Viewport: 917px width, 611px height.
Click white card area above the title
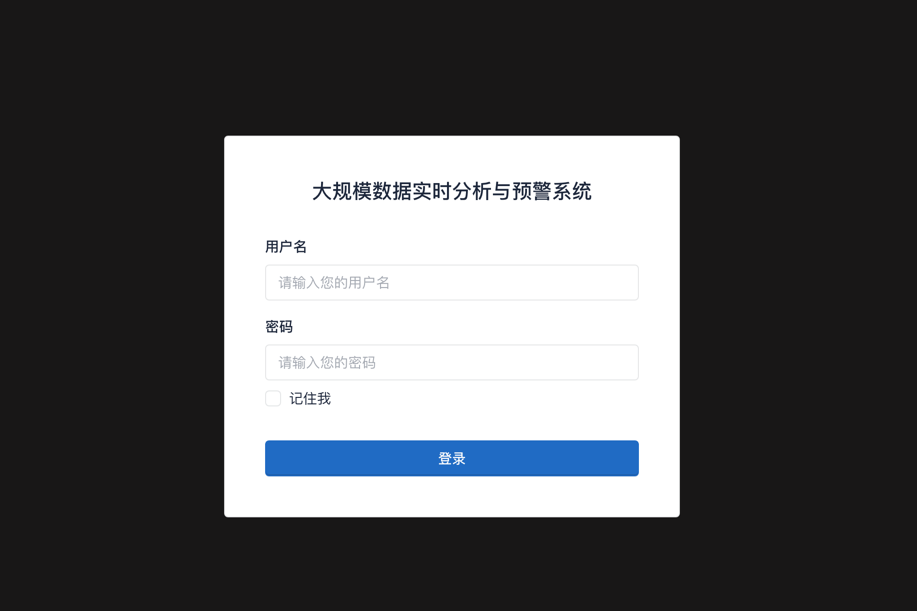coord(451,157)
